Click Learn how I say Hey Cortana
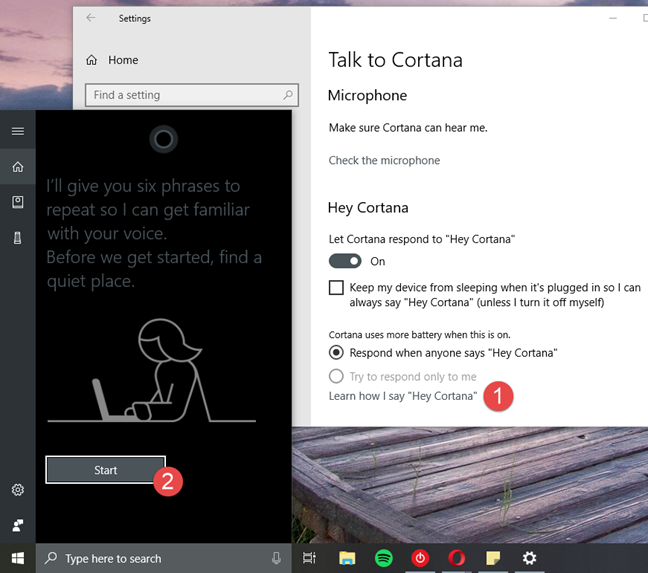648x573 pixels. [403, 396]
